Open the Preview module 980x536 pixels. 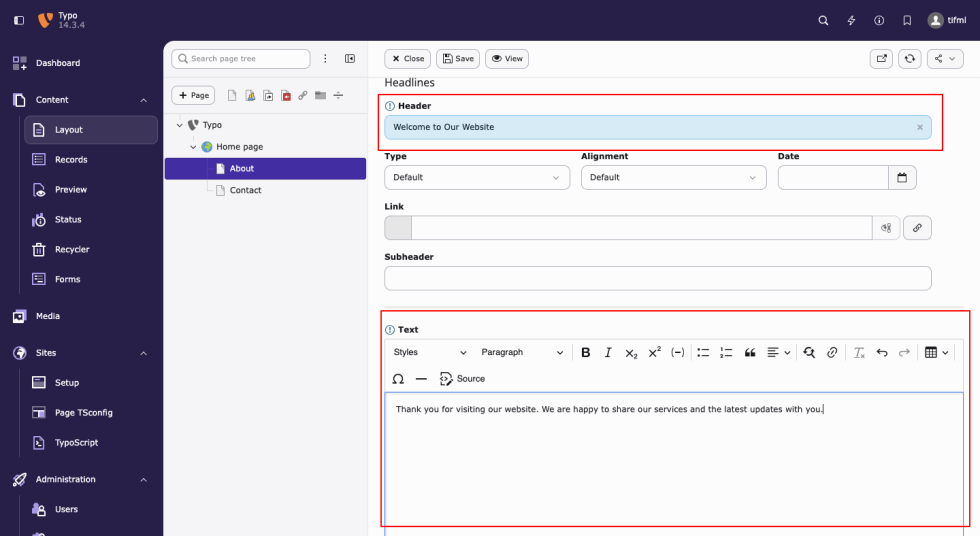tap(91, 190)
